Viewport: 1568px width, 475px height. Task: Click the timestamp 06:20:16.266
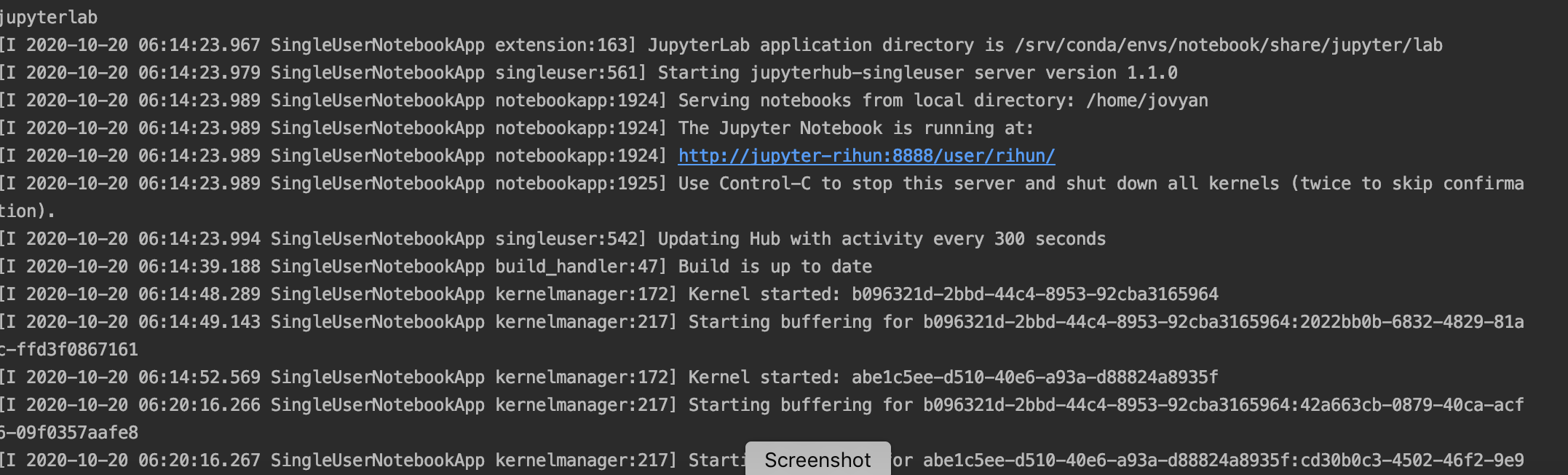199,405
